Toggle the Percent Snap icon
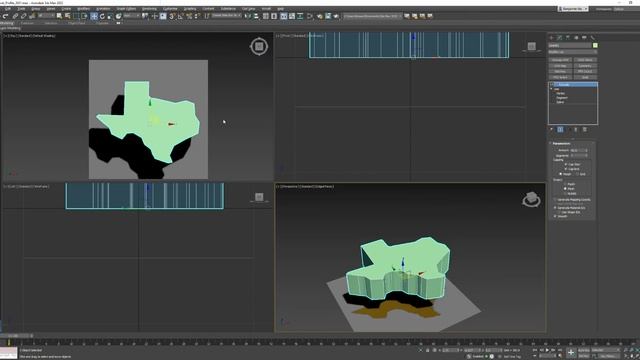 pyautogui.click(x=189, y=16)
